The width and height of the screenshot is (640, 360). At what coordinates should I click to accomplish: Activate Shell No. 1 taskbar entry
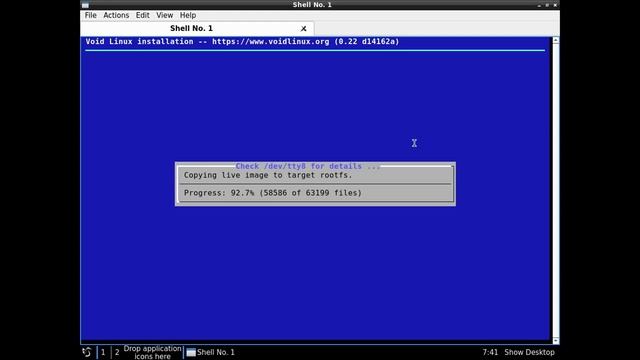211,352
